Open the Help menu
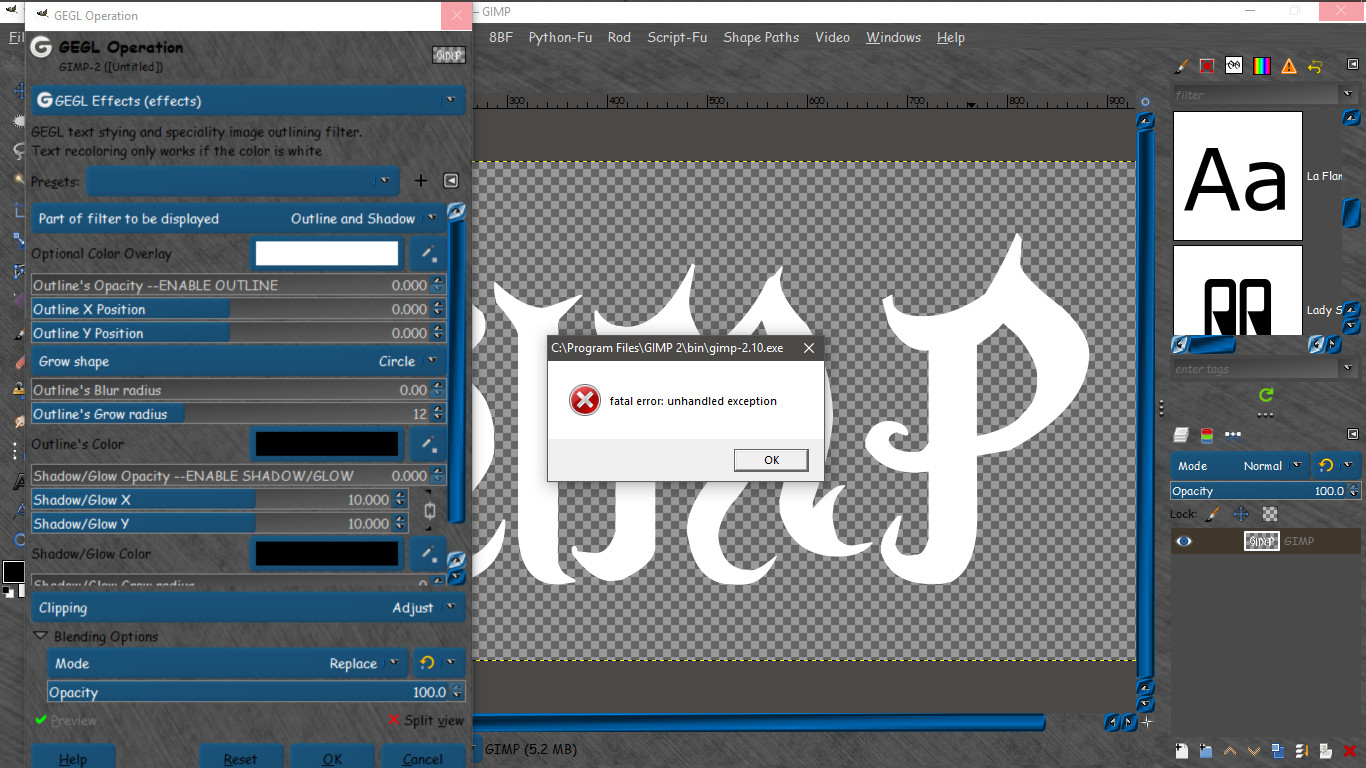 point(951,37)
